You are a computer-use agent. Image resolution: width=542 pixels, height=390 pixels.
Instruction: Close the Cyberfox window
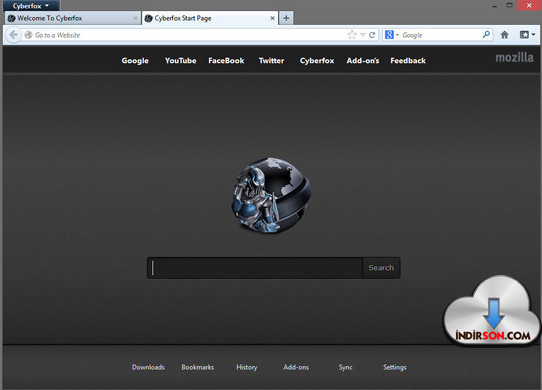(529, 6)
